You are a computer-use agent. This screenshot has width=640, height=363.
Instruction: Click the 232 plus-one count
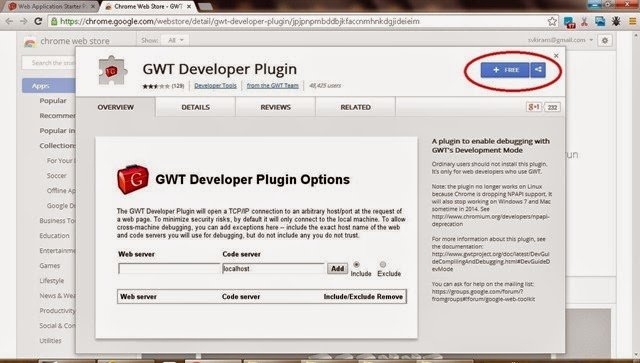[552, 107]
